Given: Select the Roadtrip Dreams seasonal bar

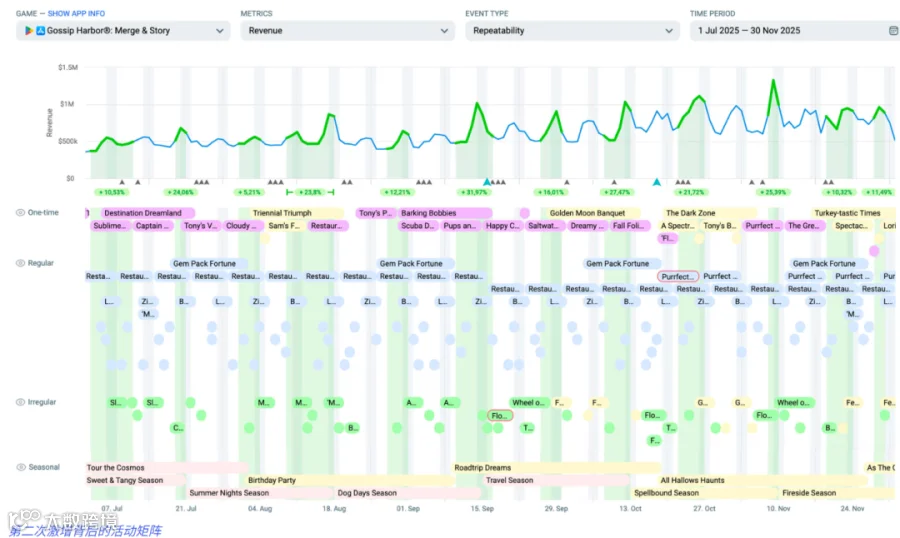Looking at the screenshot, I should tap(556, 467).
